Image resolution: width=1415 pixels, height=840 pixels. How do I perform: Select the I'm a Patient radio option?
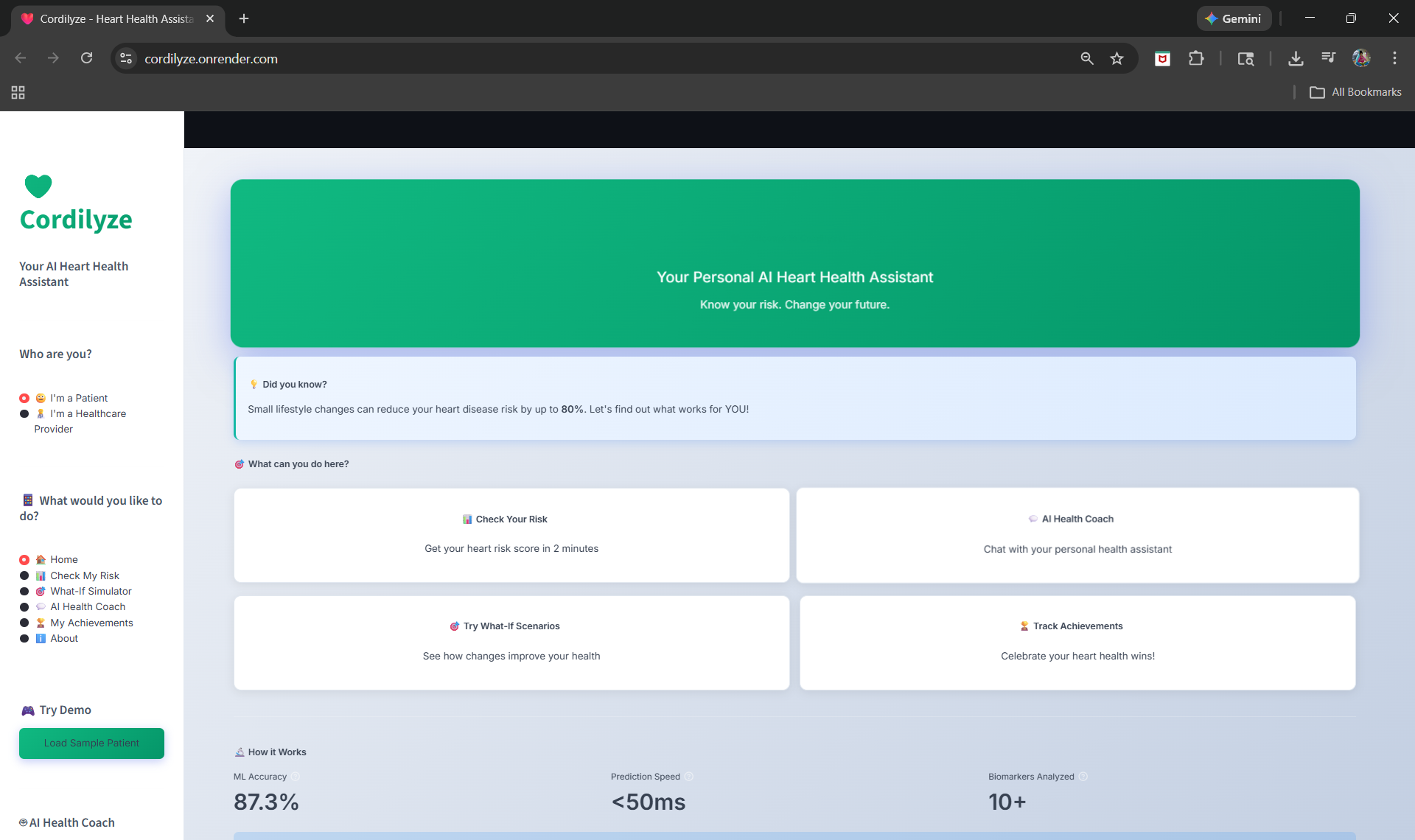24,399
